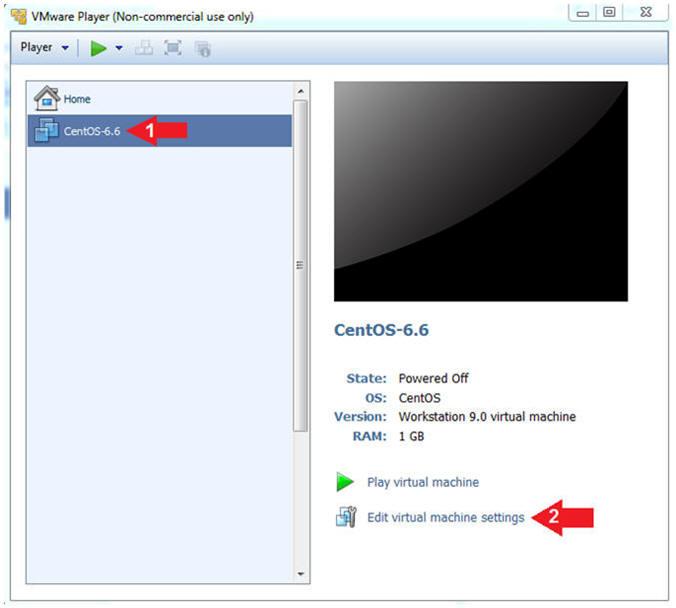Minimize the VMware Player window

582,13
